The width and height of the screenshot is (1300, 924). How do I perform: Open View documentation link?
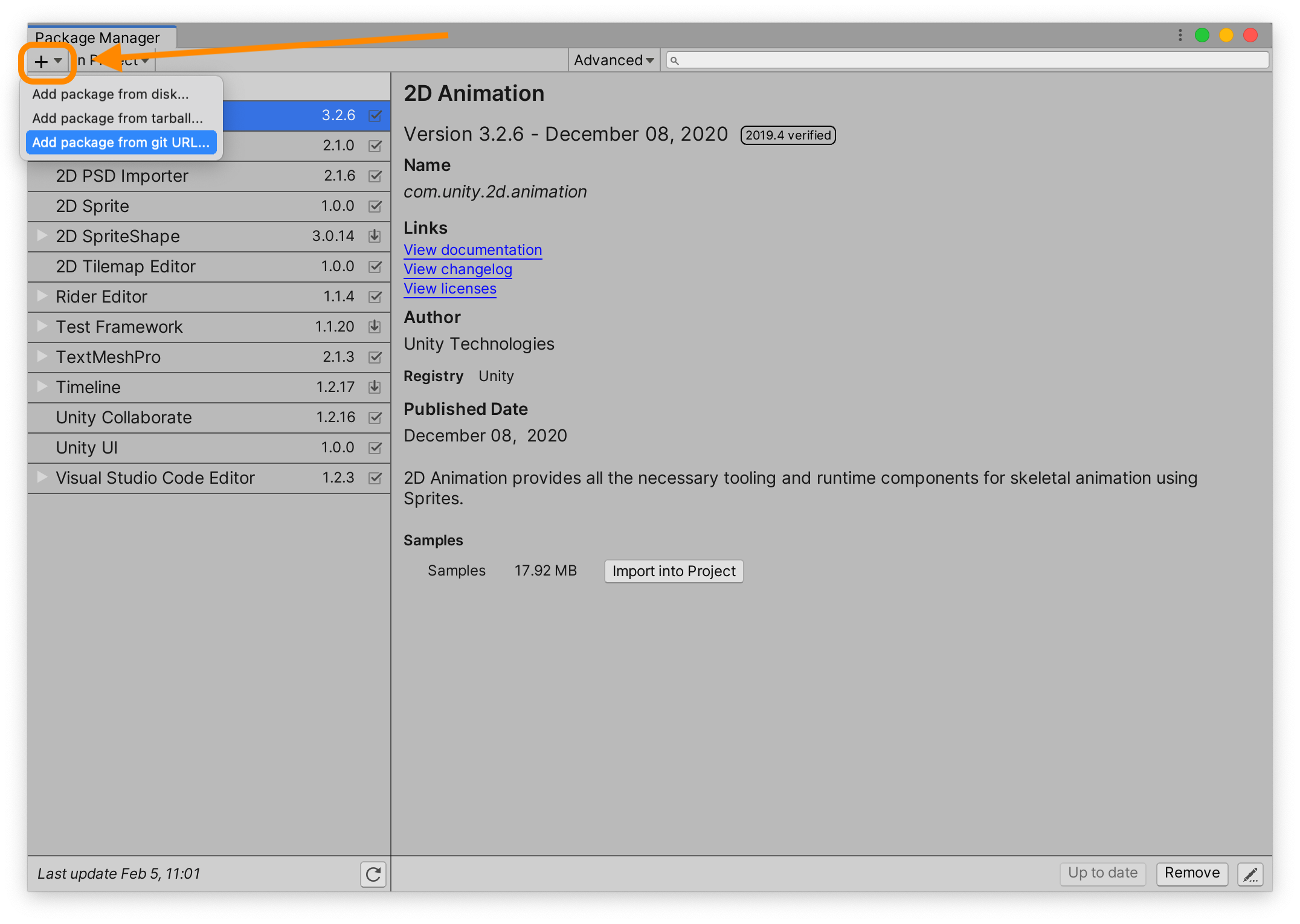[x=472, y=249]
